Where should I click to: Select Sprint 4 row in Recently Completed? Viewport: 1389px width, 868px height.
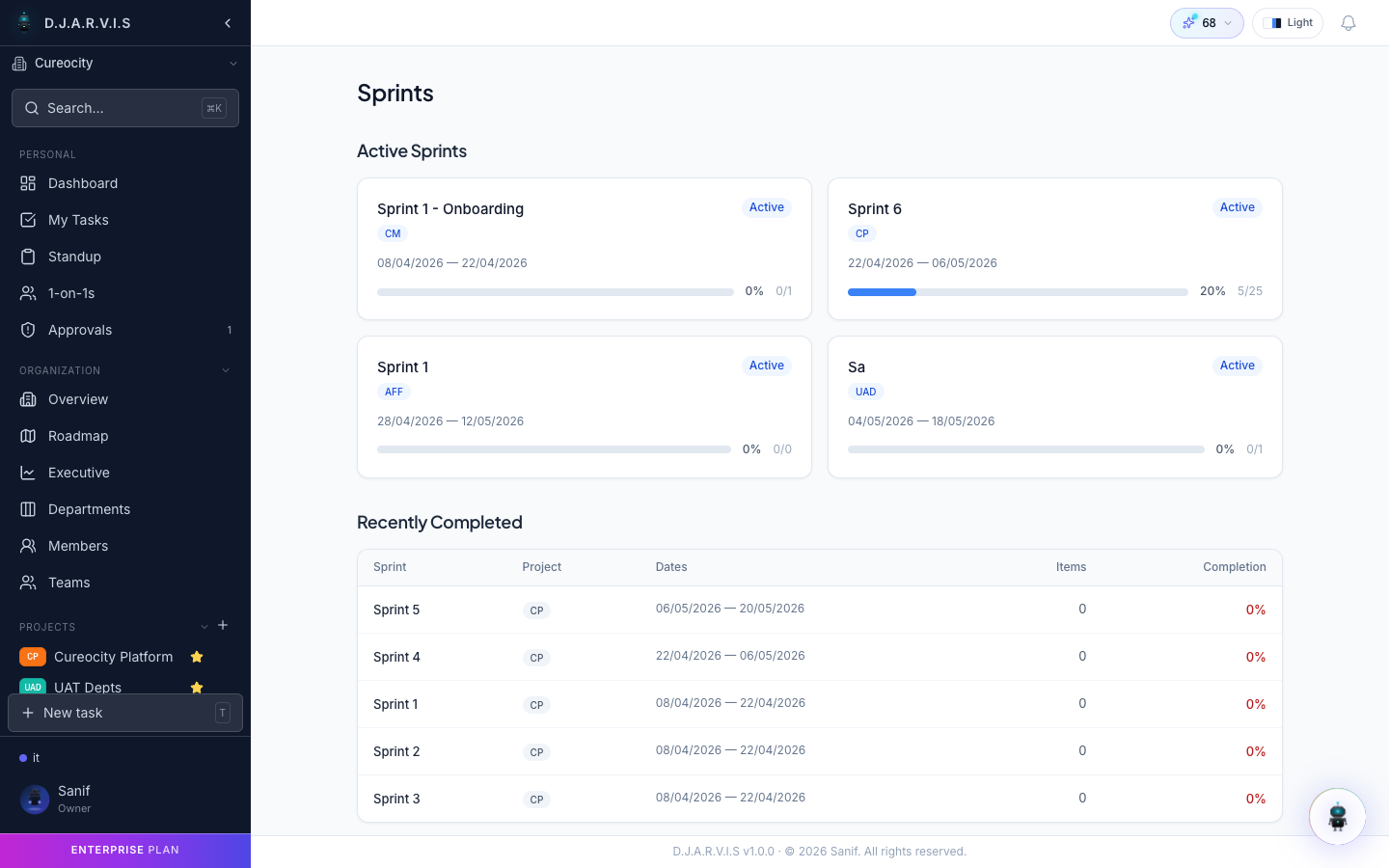[x=820, y=657]
